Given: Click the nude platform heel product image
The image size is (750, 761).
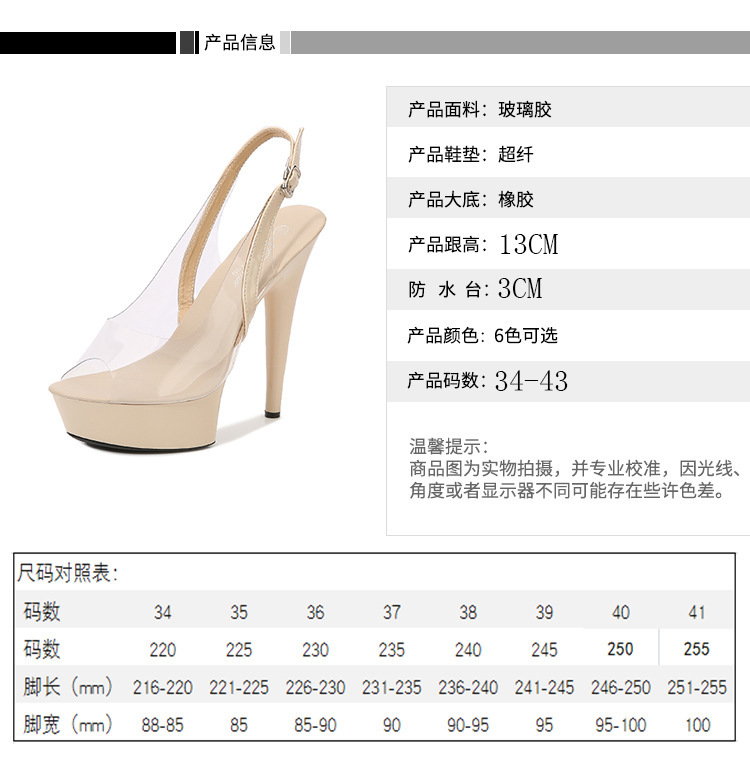Looking at the screenshot, I should click(187, 290).
